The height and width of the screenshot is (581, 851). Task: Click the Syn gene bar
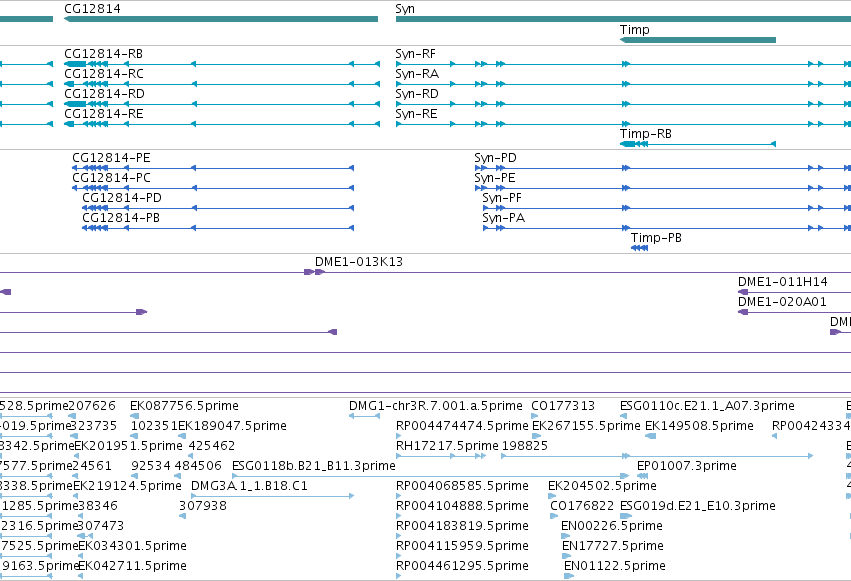(623, 19)
